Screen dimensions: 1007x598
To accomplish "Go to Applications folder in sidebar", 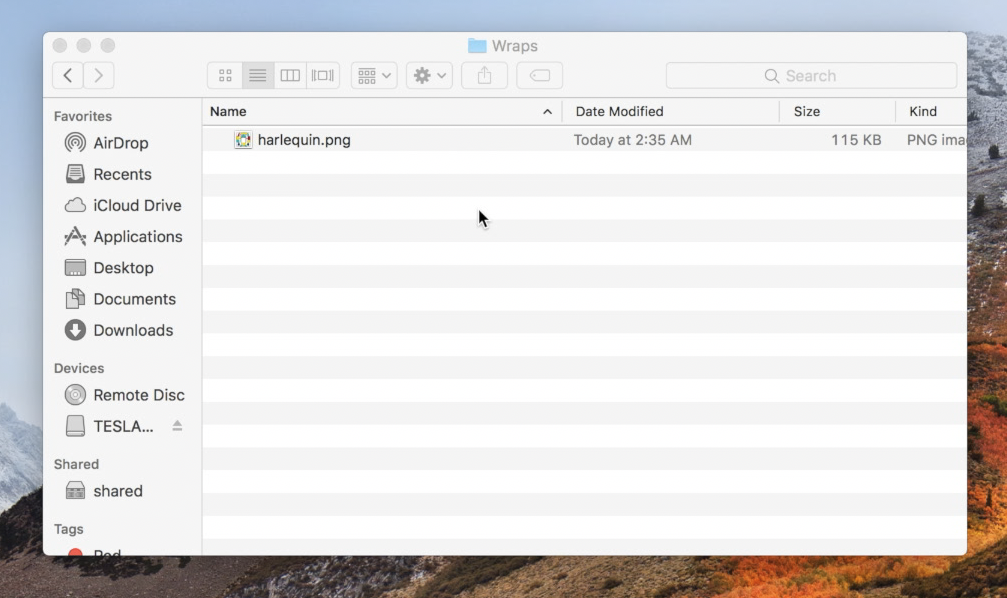I will [137, 237].
